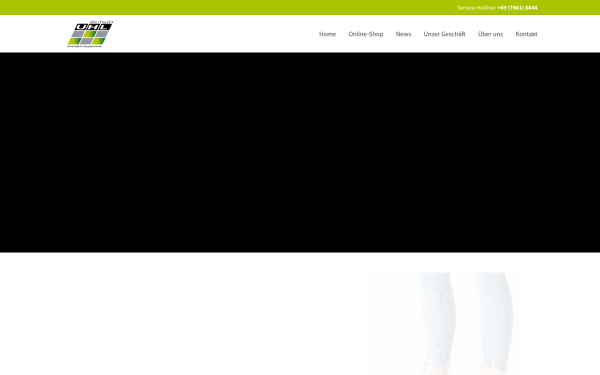
Task: Select the Unser Geschäft menu item
Action: click(x=444, y=34)
